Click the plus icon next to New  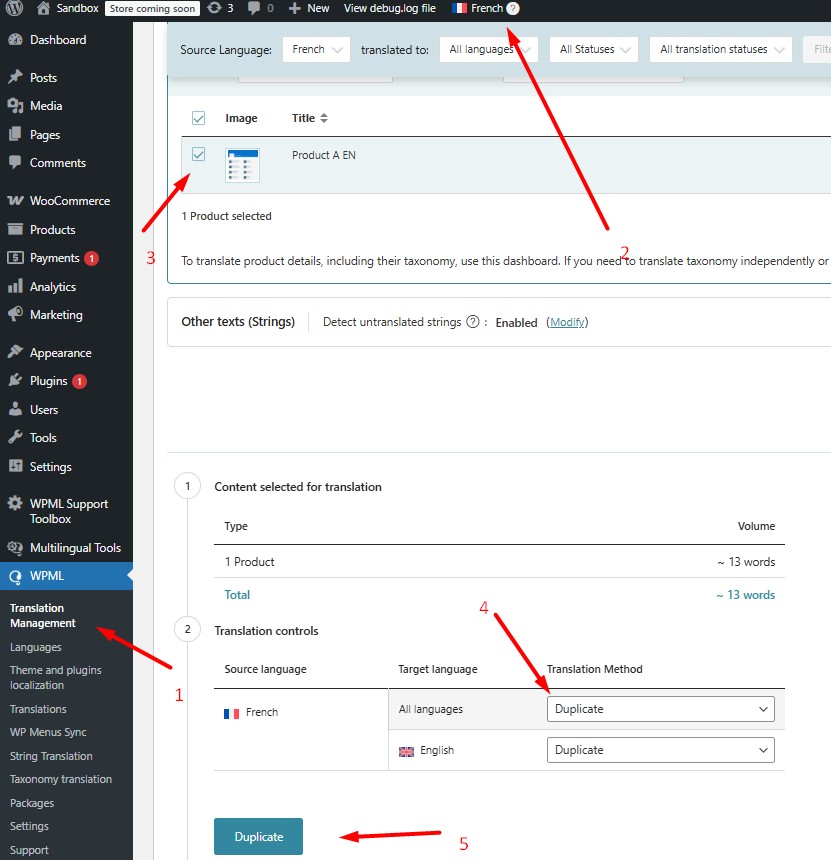tap(295, 9)
